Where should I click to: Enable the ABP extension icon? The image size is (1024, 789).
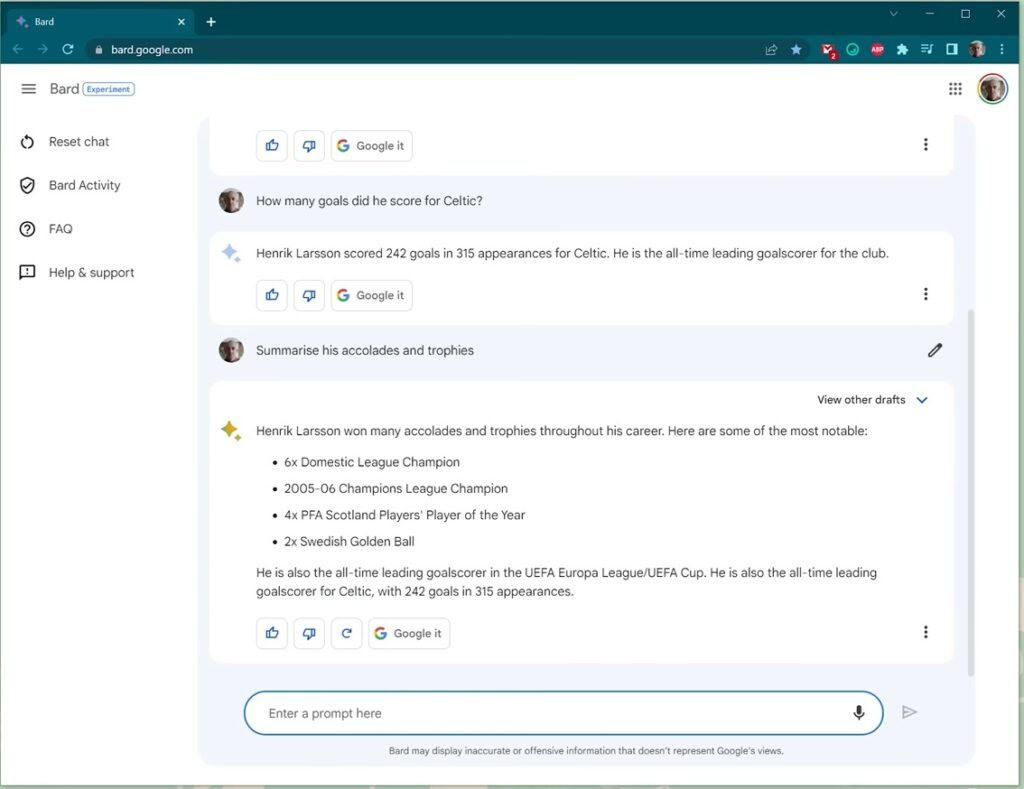(x=876, y=49)
